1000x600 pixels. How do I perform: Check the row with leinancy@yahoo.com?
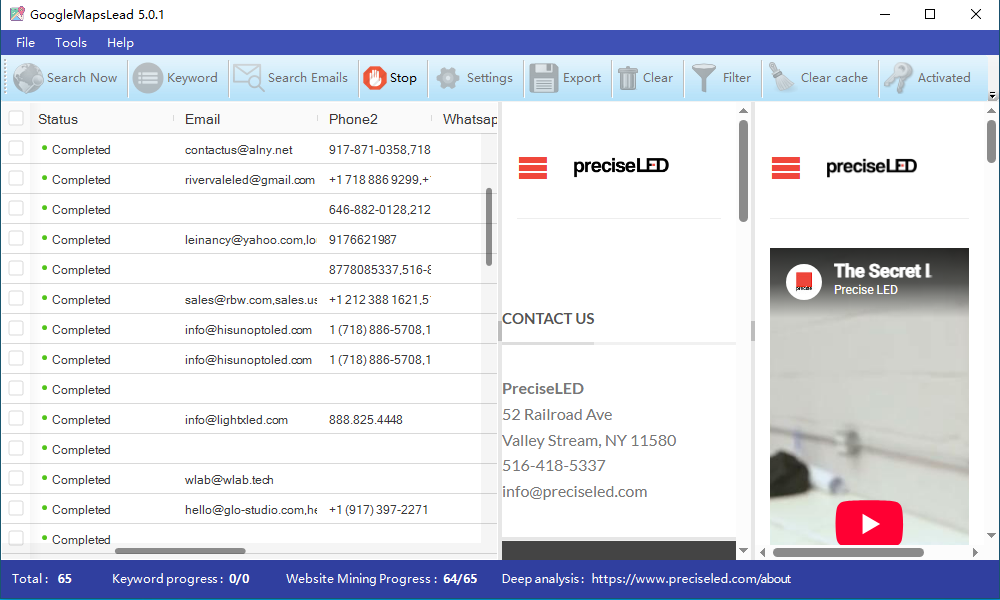16,238
